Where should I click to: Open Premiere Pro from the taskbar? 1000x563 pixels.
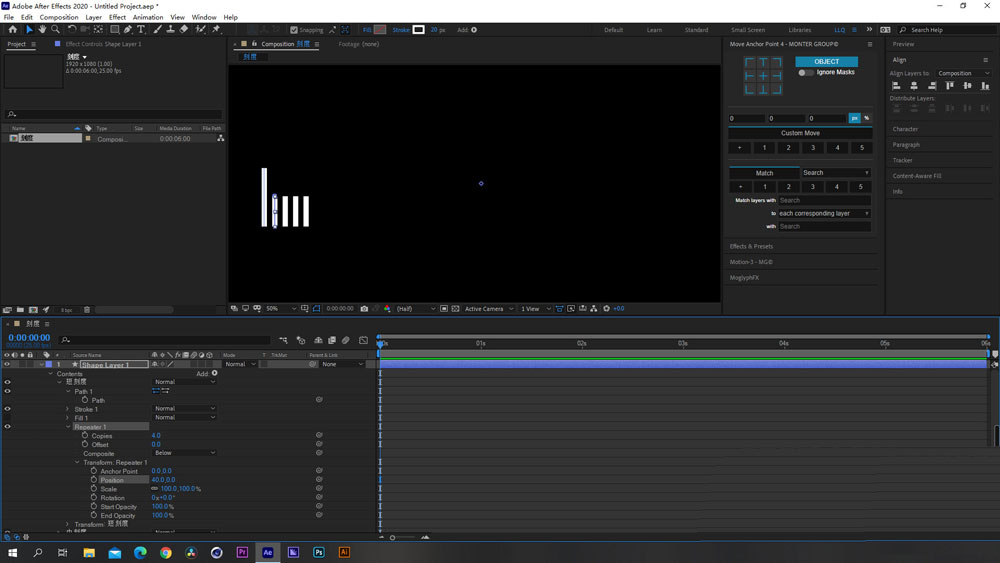click(x=242, y=552)
